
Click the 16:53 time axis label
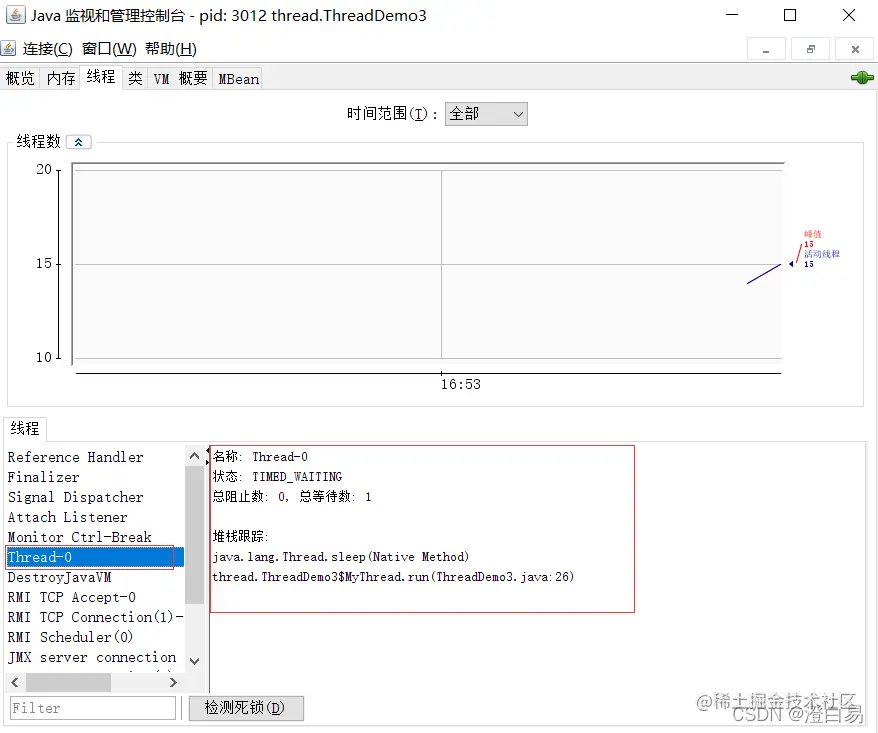click(x=460, y=385)
